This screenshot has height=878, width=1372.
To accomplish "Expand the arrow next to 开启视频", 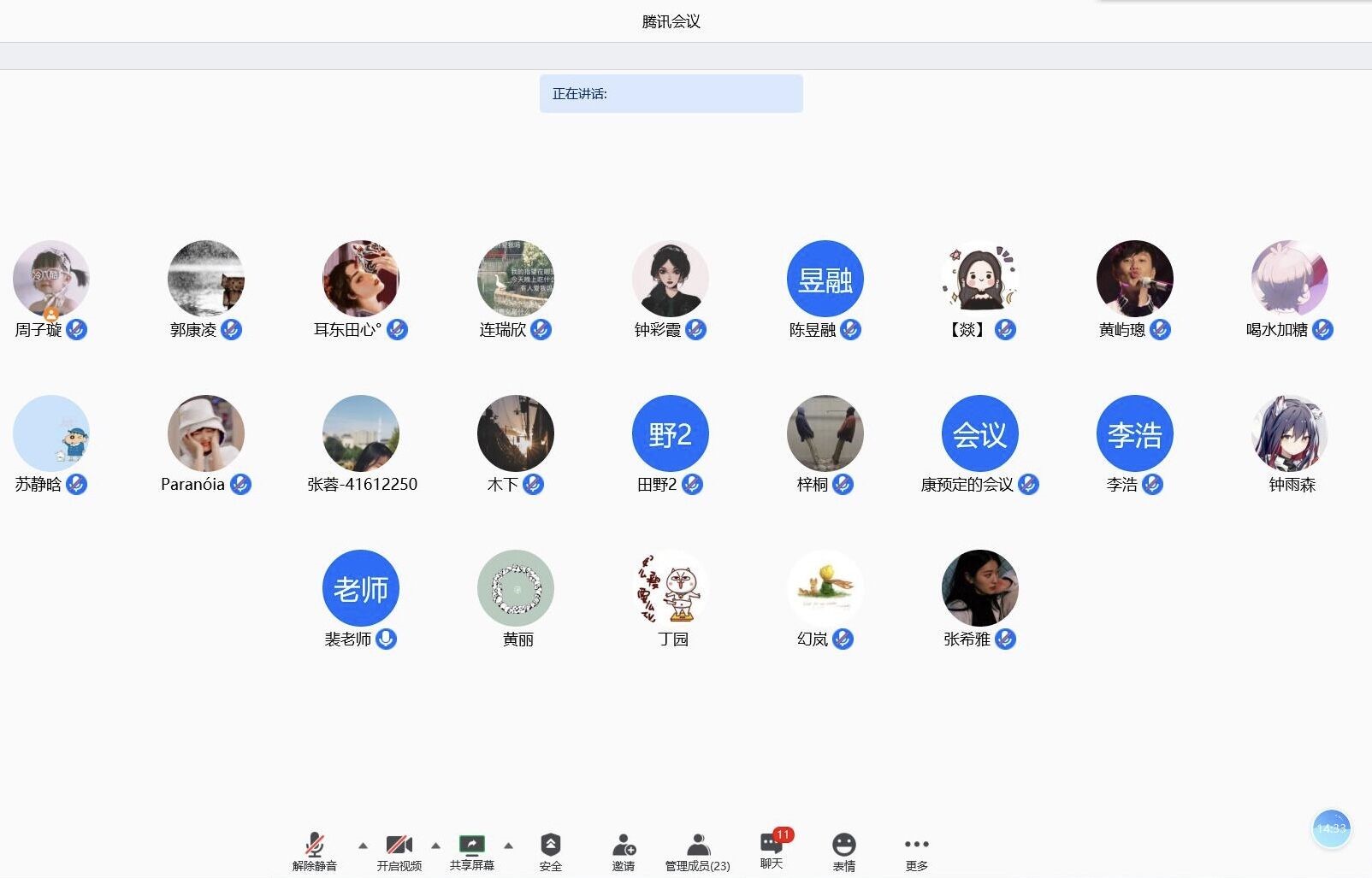I will coord(435,846).
